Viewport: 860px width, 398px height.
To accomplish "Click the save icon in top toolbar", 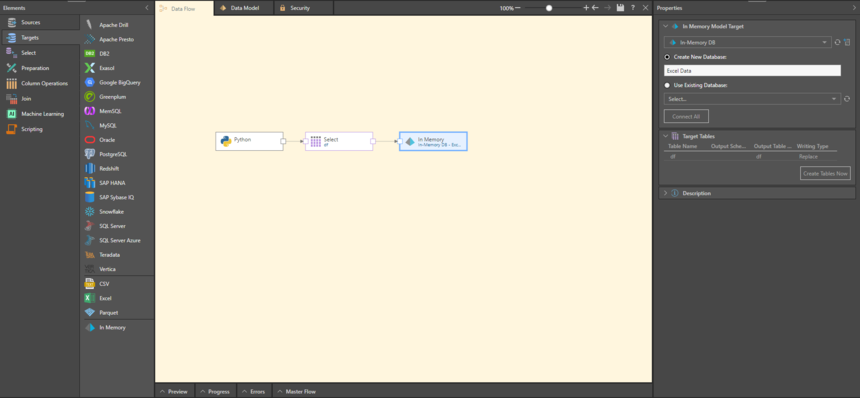I will (620, 8).
